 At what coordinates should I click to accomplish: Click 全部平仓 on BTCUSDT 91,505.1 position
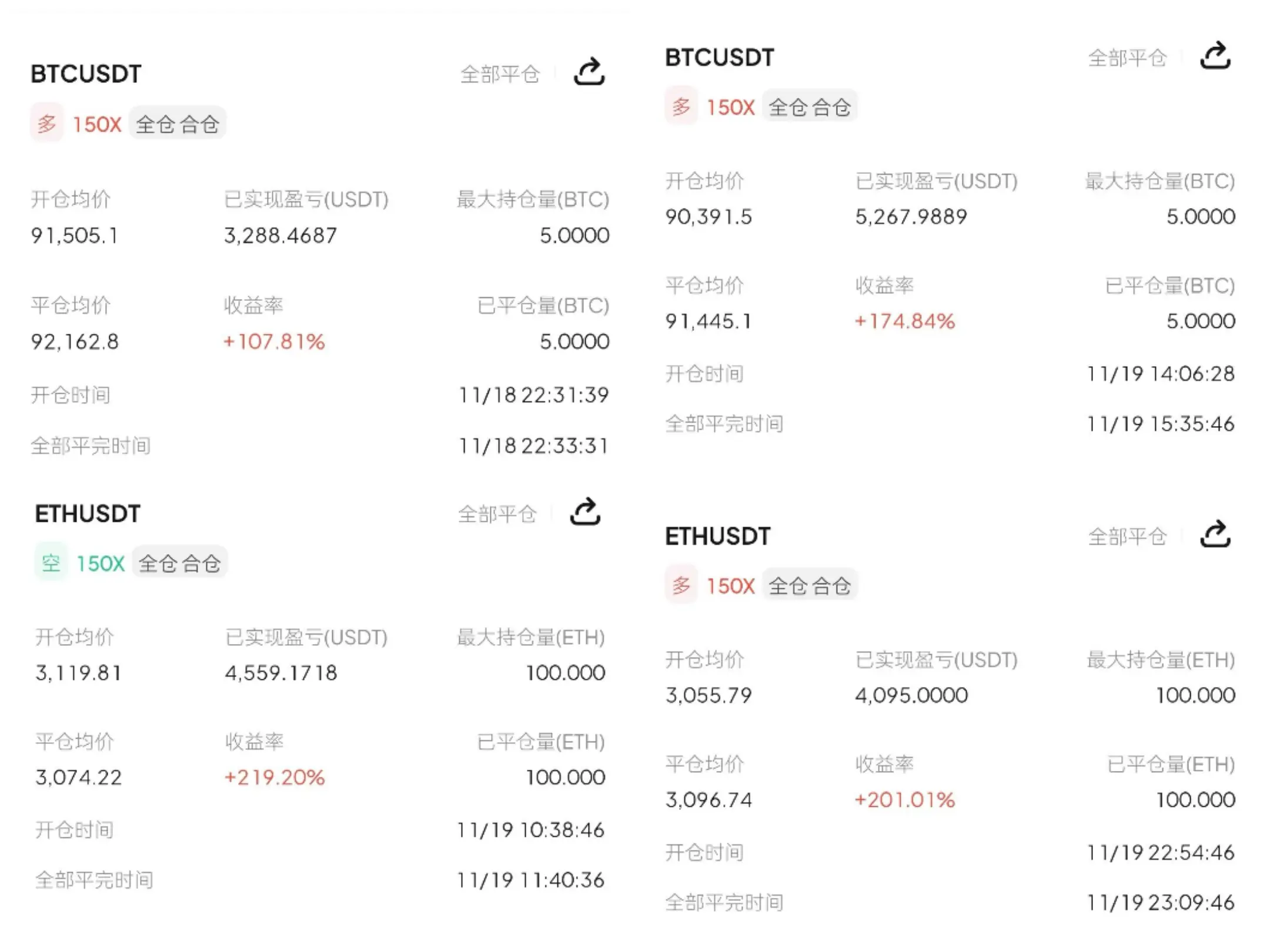click(x=500, y=75)
